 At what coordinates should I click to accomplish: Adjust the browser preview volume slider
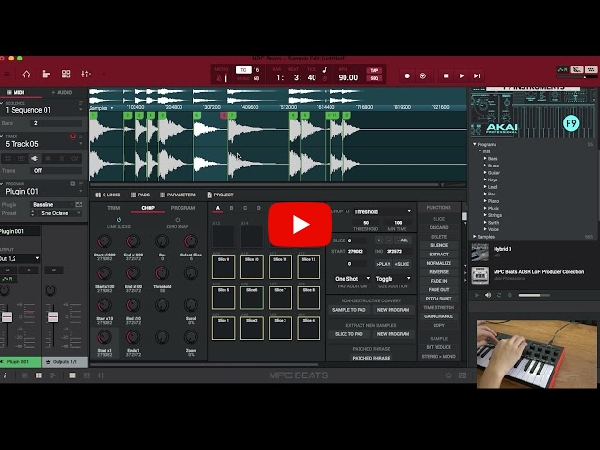(x=534, y=295)
